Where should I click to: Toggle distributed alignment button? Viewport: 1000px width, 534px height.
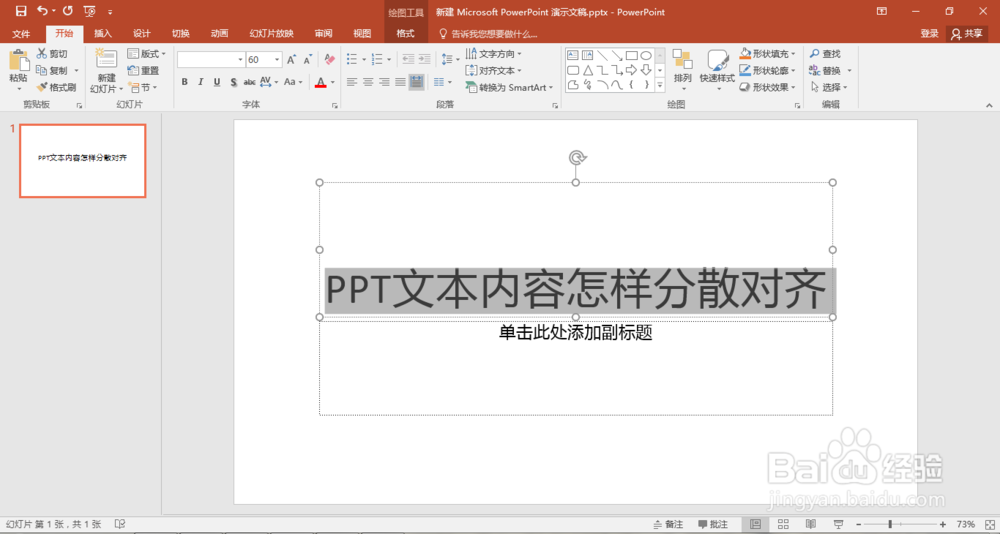tap(416, 82)
